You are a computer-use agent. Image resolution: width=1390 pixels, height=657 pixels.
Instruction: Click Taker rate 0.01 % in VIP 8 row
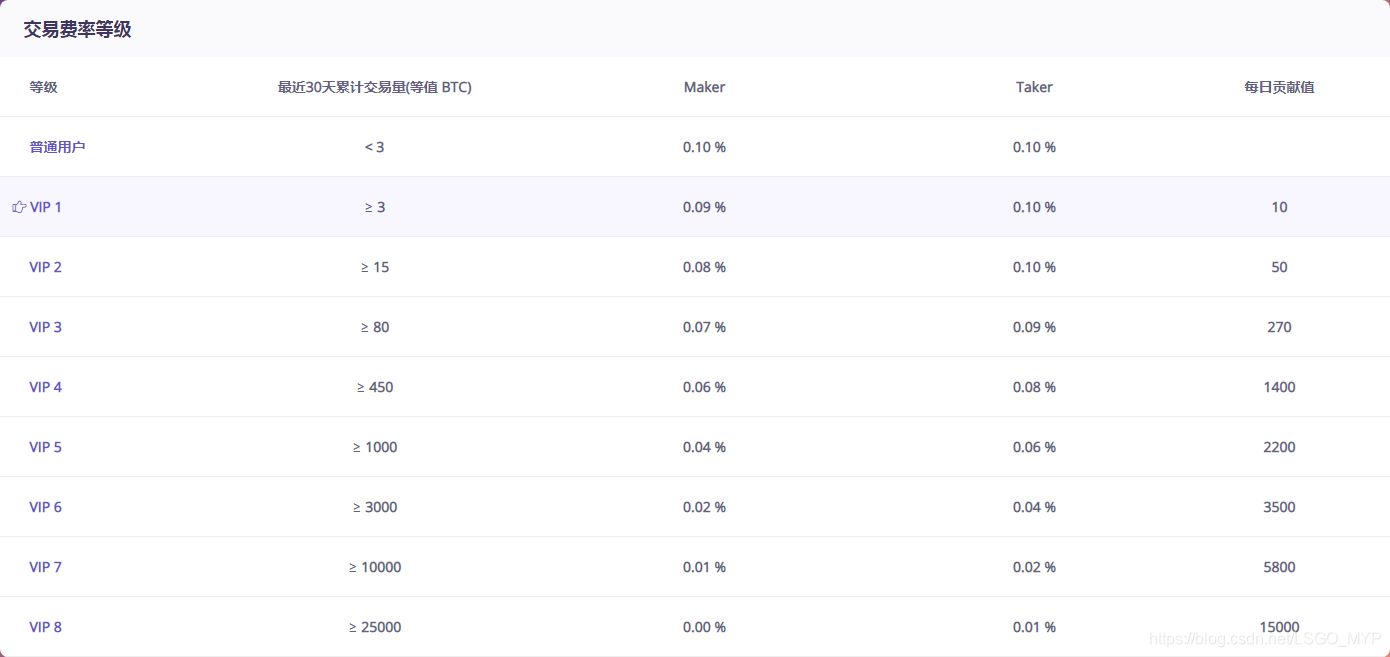click(1034, 627)
